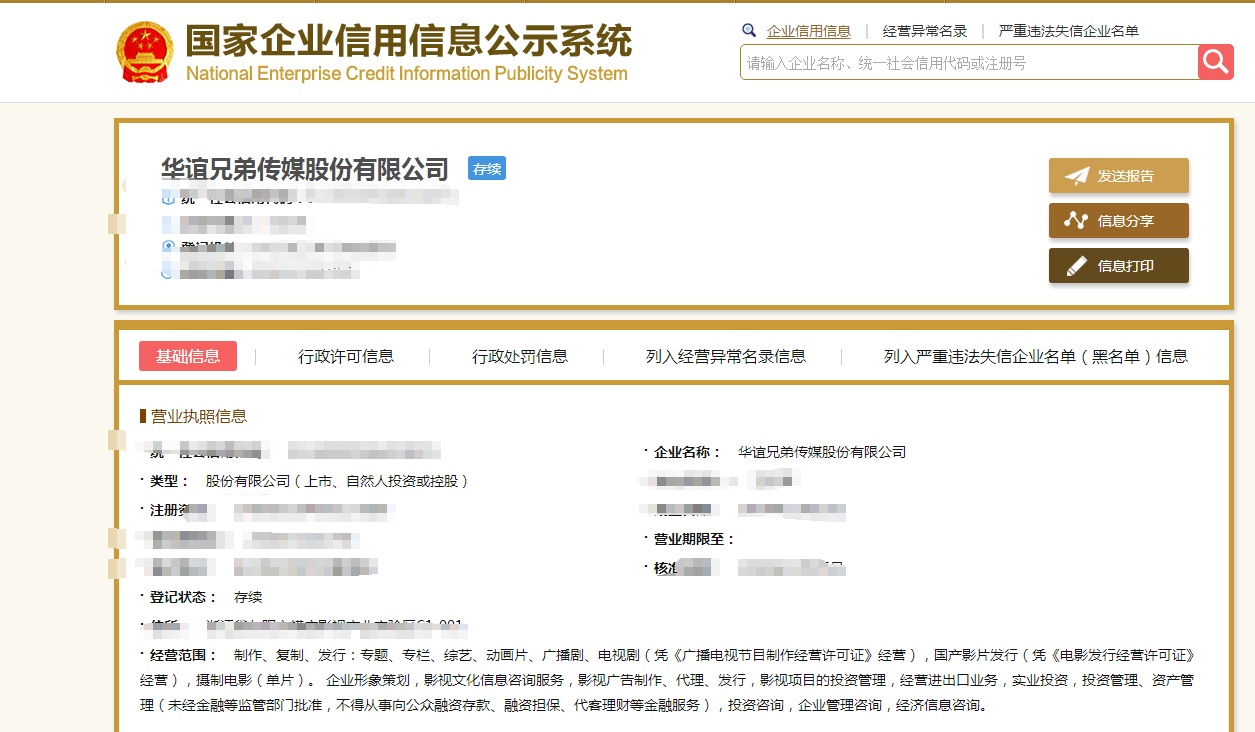Click the enterprise search input field

point(960,61)
